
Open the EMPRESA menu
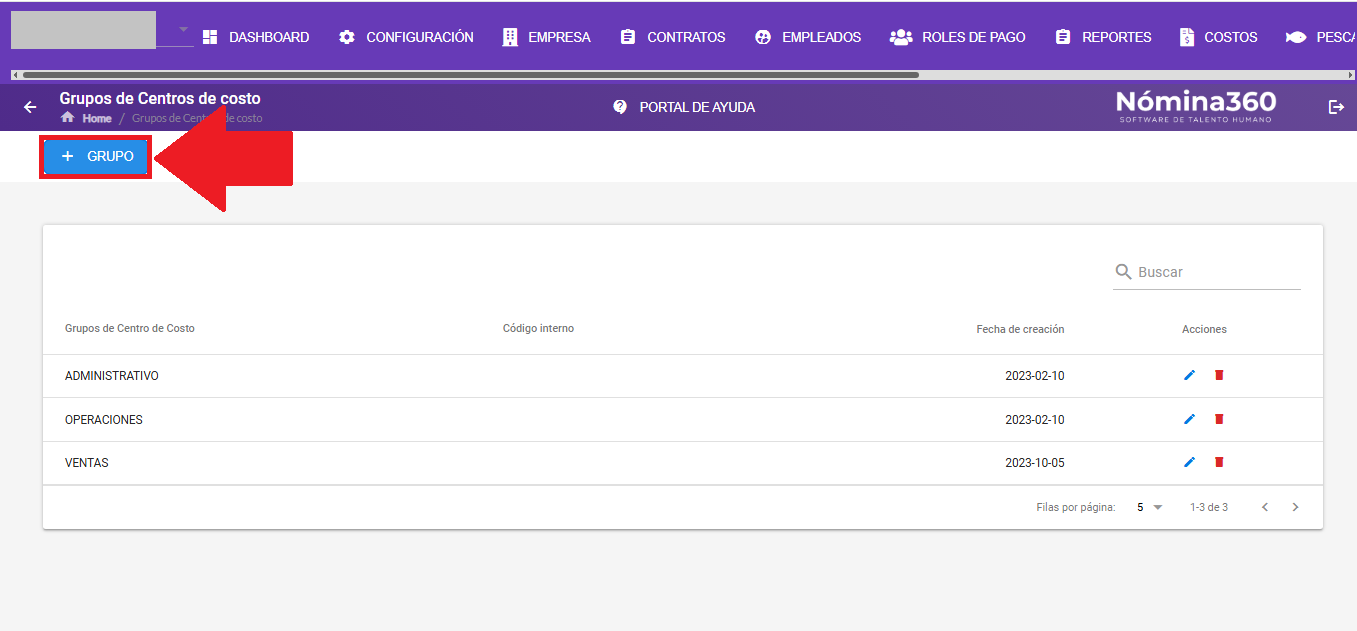546,37
